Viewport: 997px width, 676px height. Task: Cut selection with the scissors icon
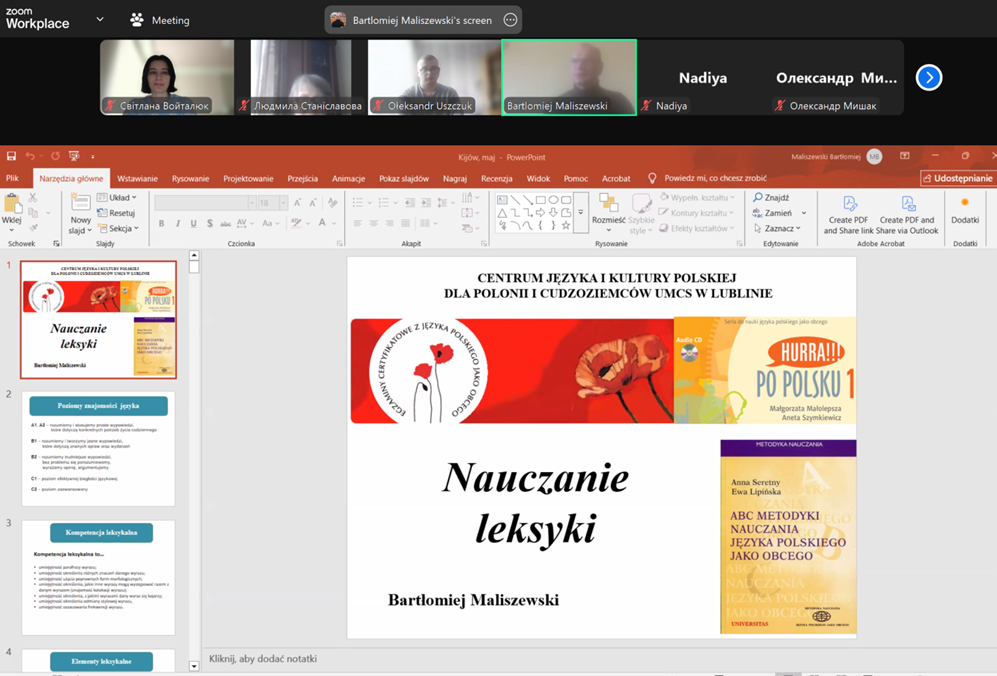[33, 198]
